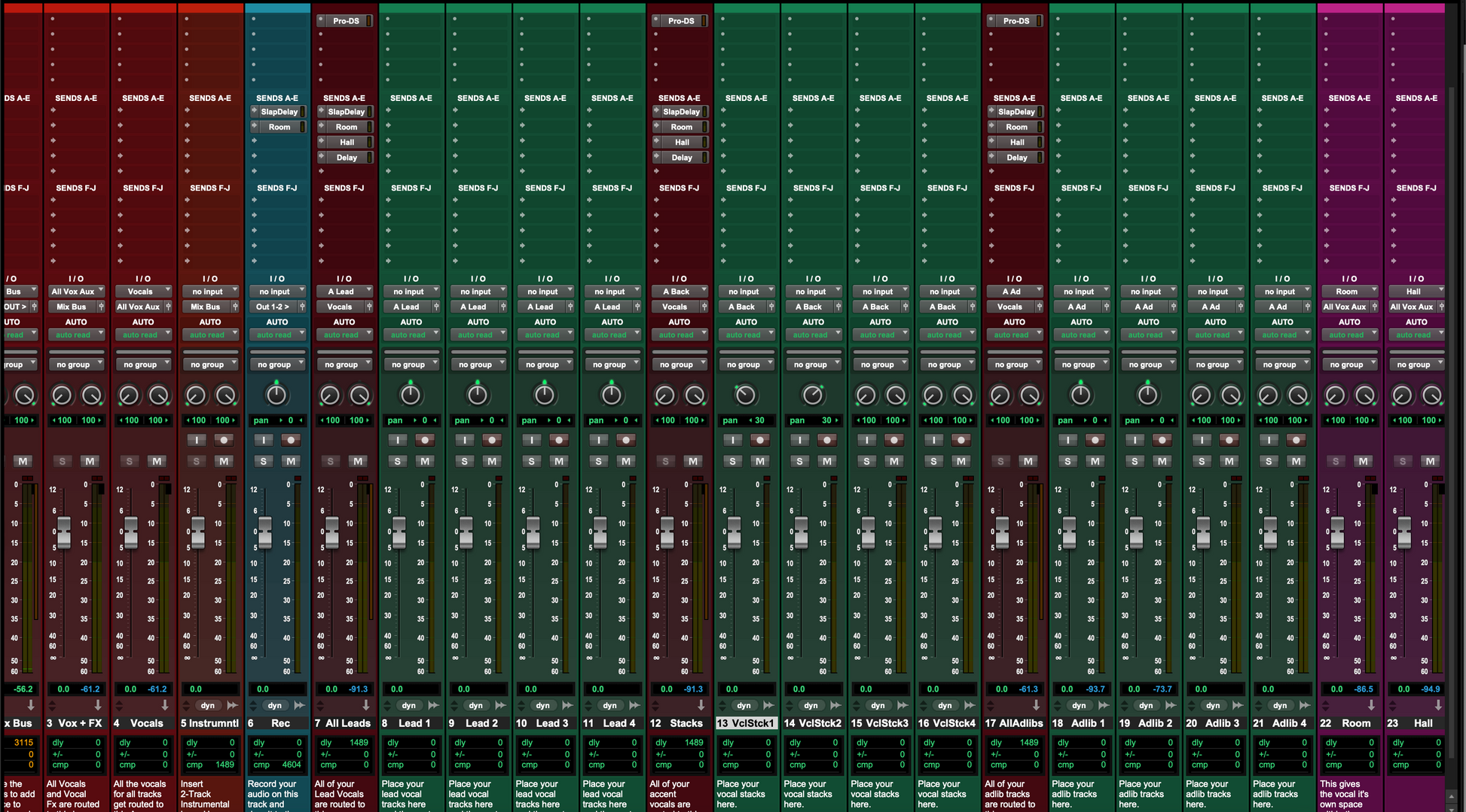Click the pan knob on Lead 3
This screenshot has width=1466, height=812.
tap(544, 395)
